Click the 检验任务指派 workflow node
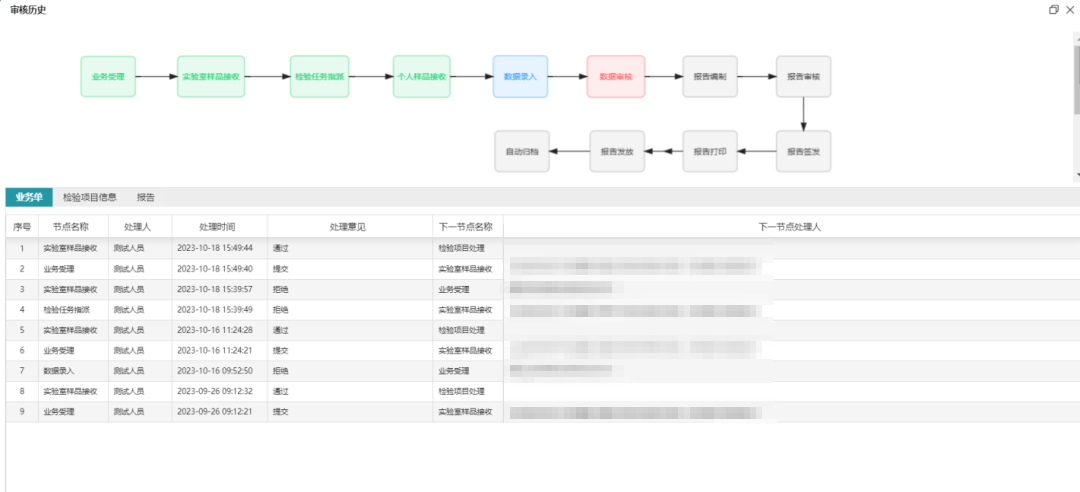 [x=320, y=77]
